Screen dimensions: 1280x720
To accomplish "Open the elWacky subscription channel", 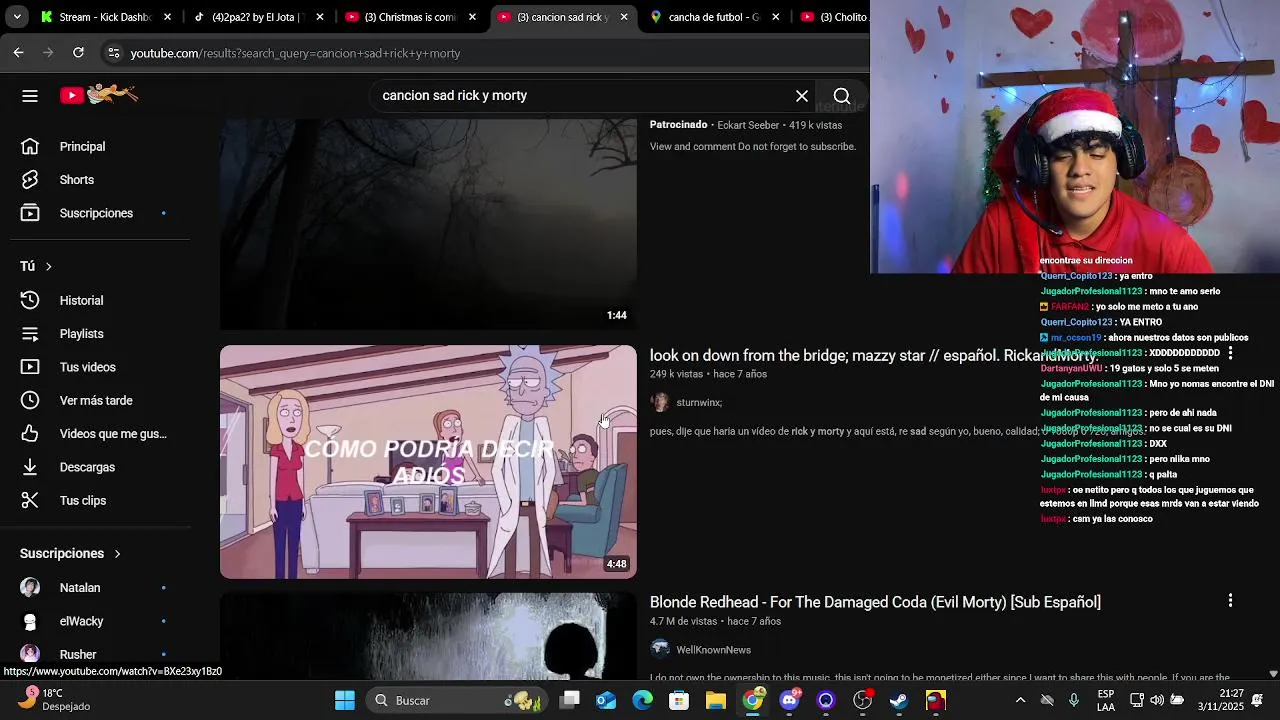I will click(100, 621).
